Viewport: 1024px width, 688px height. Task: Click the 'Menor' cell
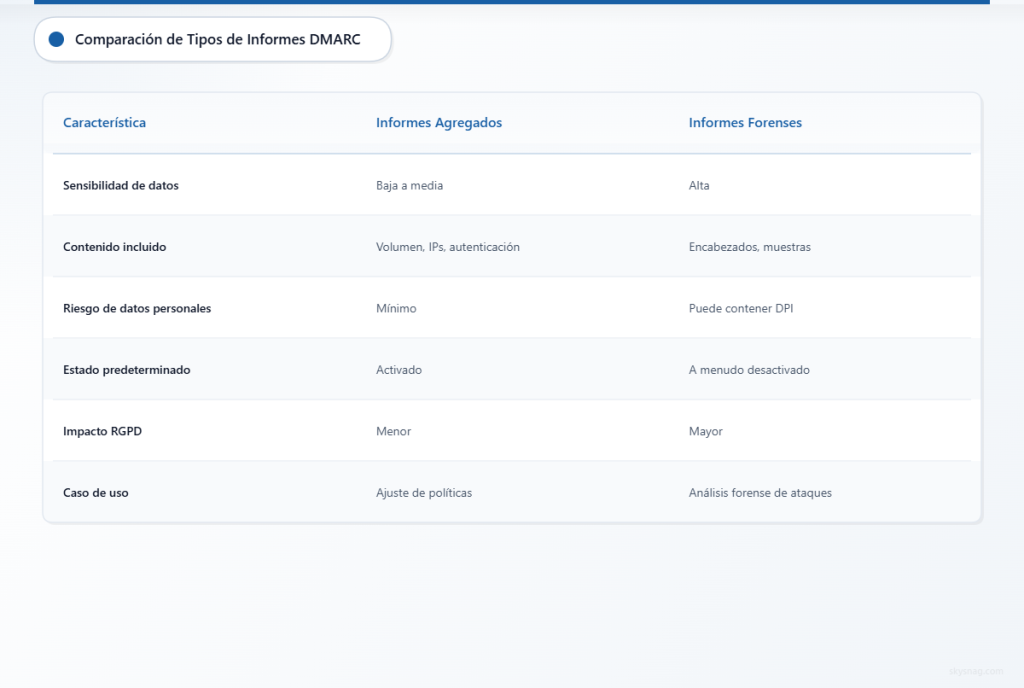(x=393, y=431)
